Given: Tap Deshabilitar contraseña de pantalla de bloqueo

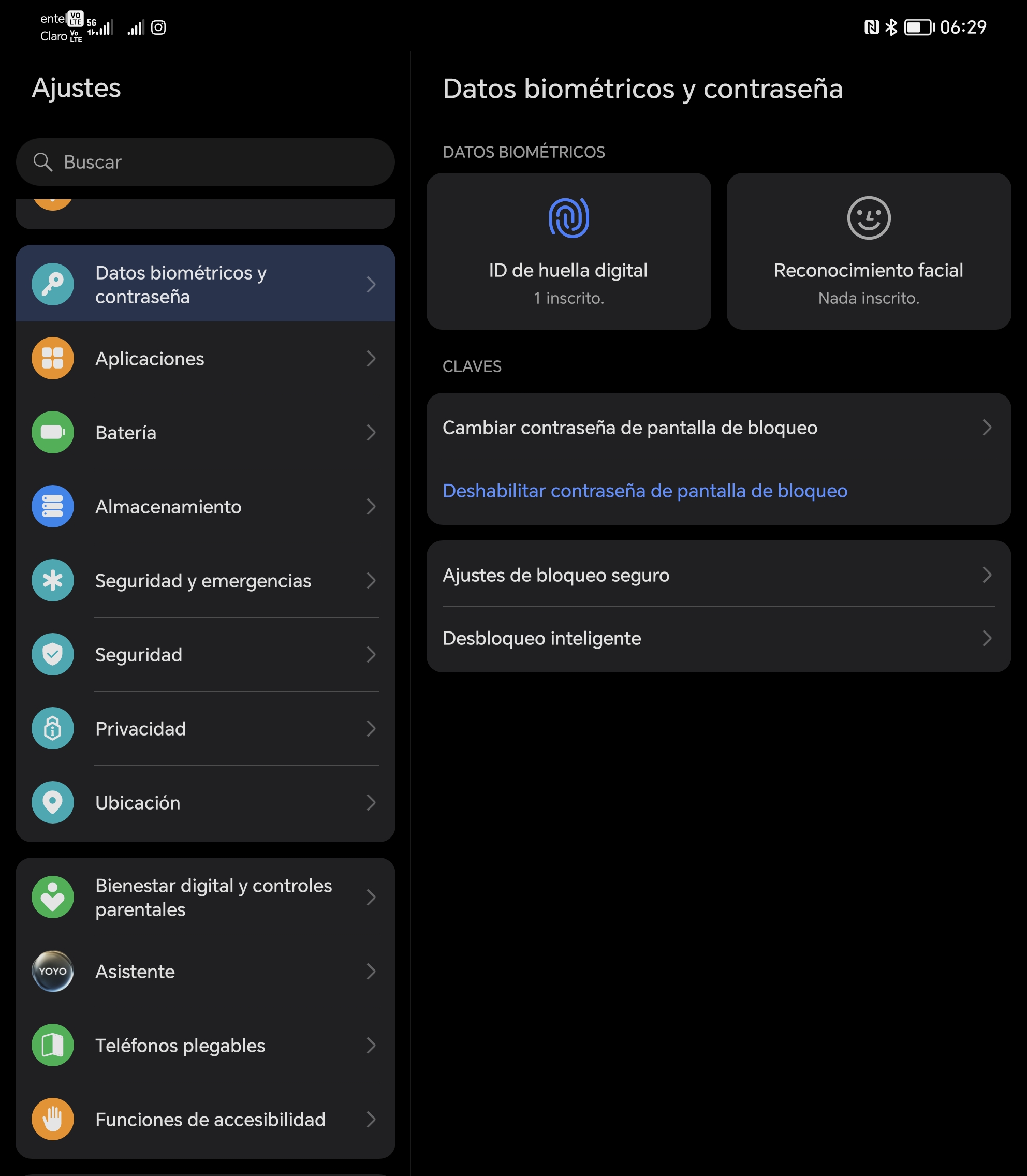Looking at the screenshot, I should (x=645, y=491).
